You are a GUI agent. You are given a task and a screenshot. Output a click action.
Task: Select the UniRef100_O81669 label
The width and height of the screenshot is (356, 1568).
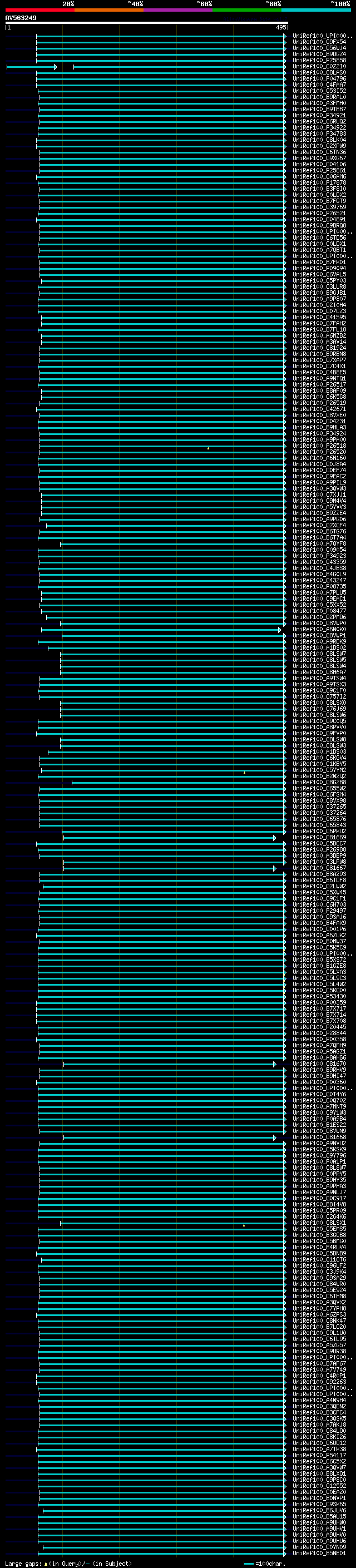[319, 838]
